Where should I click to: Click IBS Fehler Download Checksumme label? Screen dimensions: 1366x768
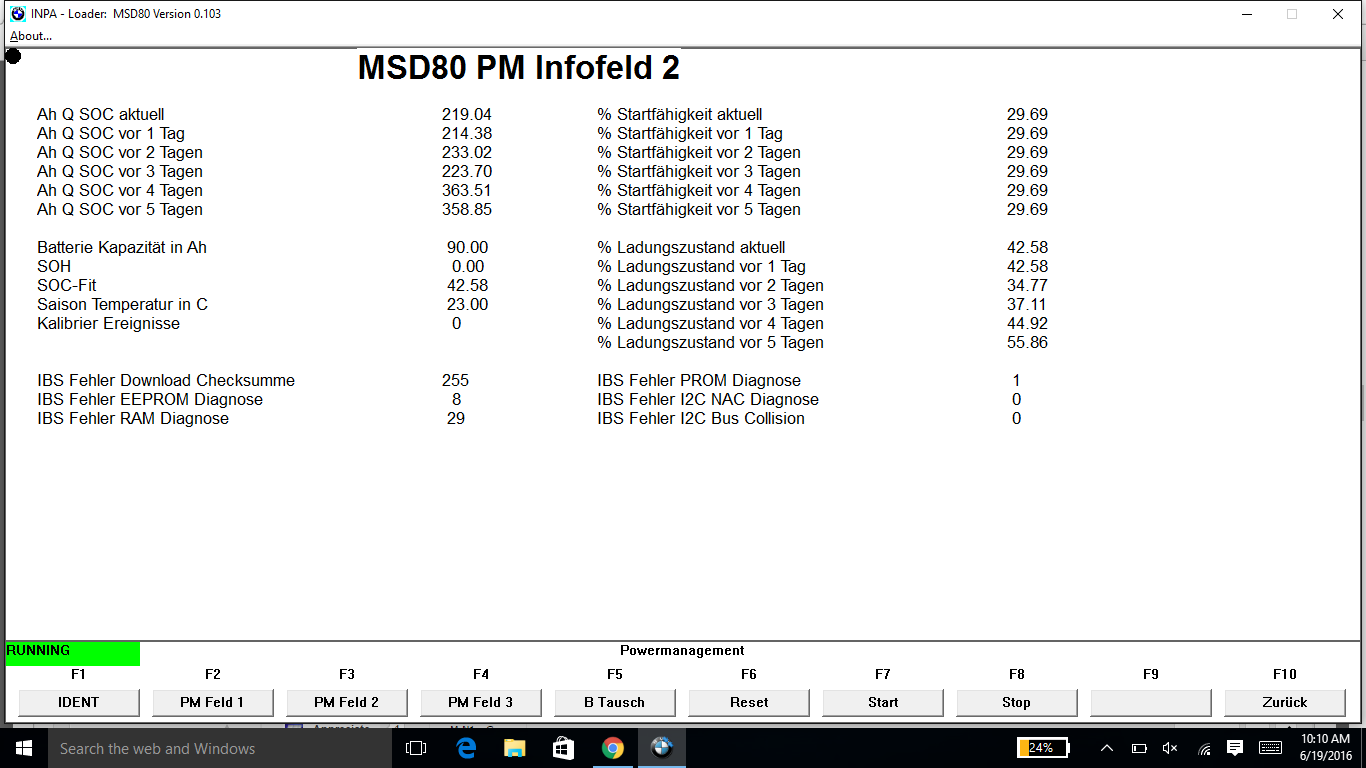pos(166,381)
